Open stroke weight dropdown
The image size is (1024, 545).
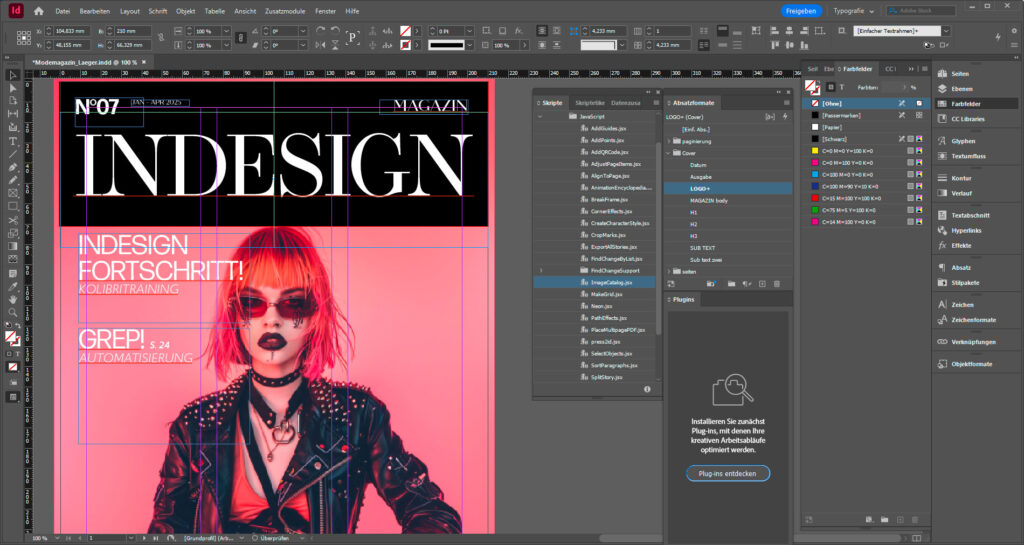pos(470,31)
